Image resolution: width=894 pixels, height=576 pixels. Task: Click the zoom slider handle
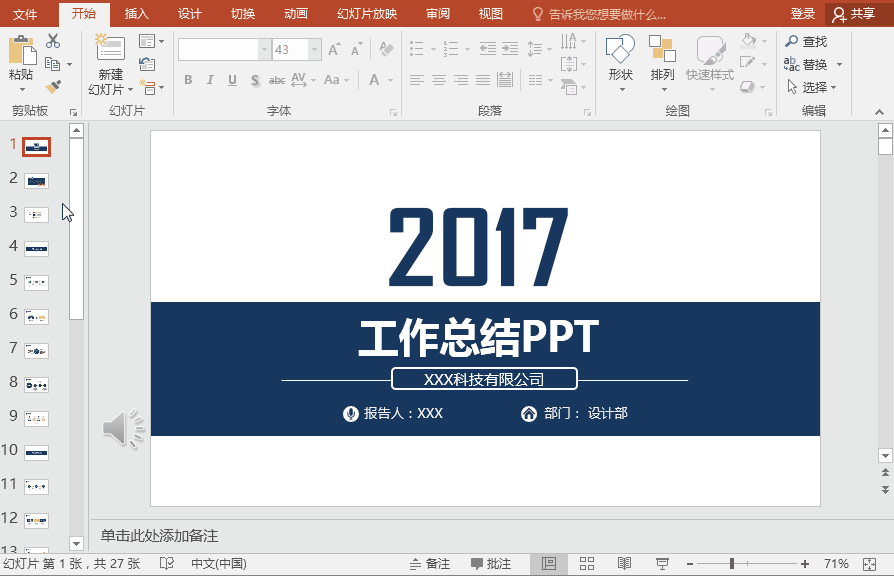(x=732, y=564)
